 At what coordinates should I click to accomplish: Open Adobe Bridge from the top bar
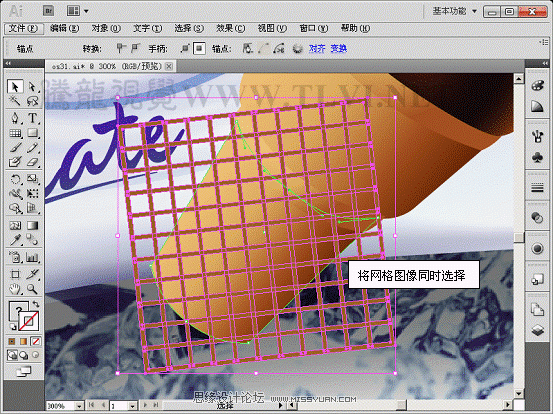[49, 11]
